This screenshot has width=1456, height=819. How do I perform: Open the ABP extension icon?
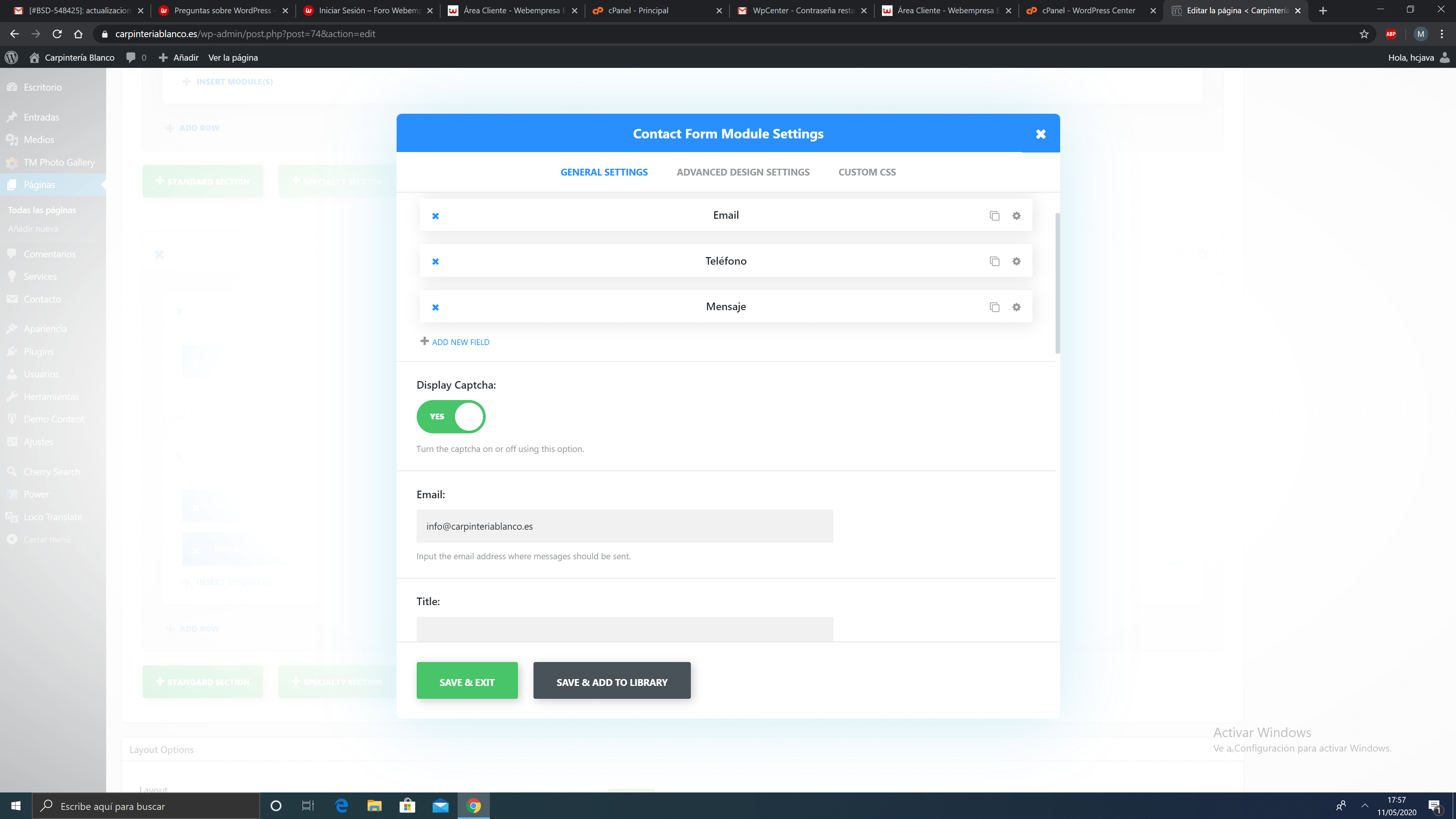tap(1391, 34)
